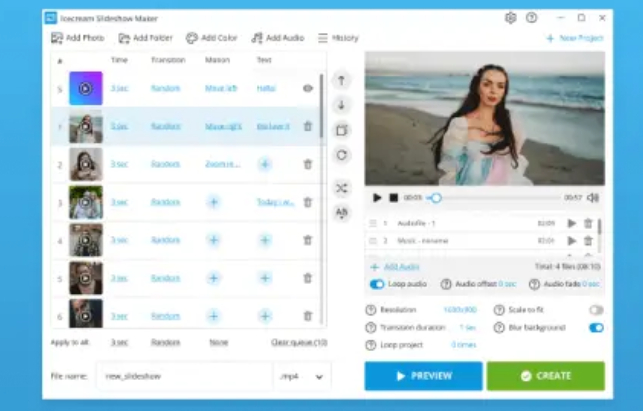Click the green CREATE button

tap(546, 376)
